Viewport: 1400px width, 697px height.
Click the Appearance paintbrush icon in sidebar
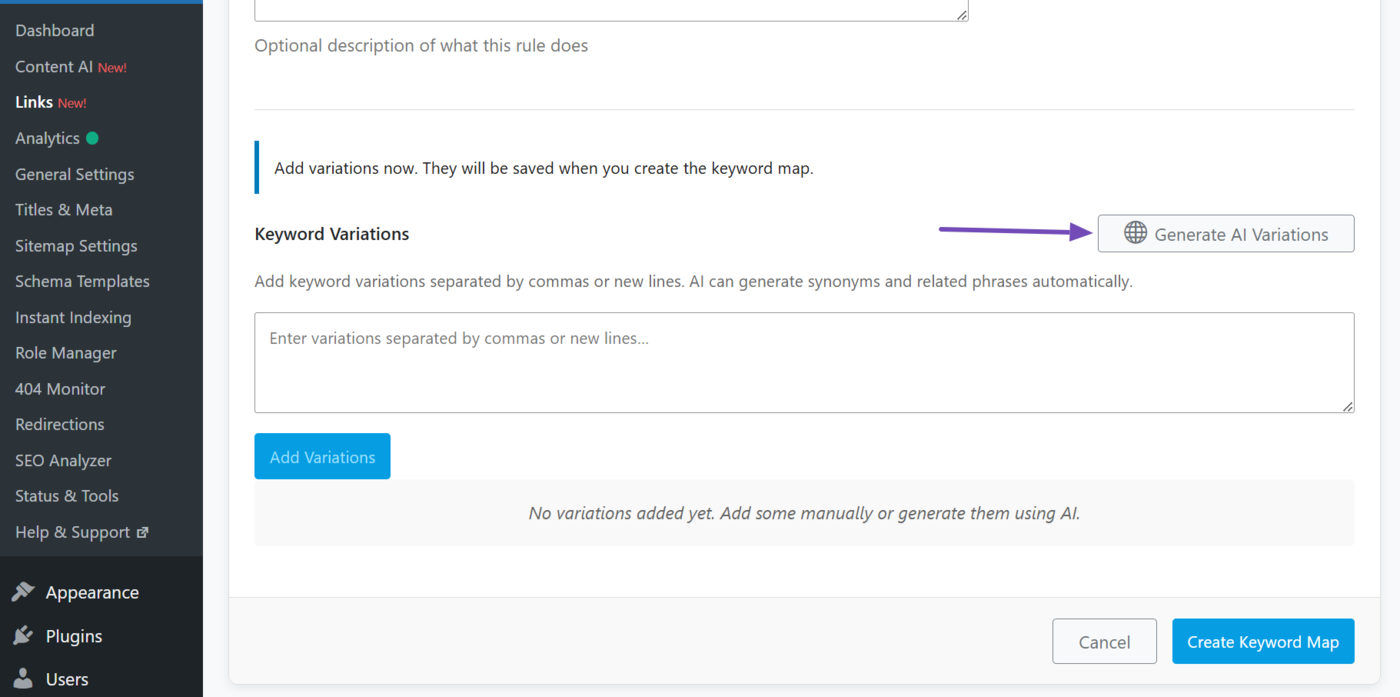24,591
